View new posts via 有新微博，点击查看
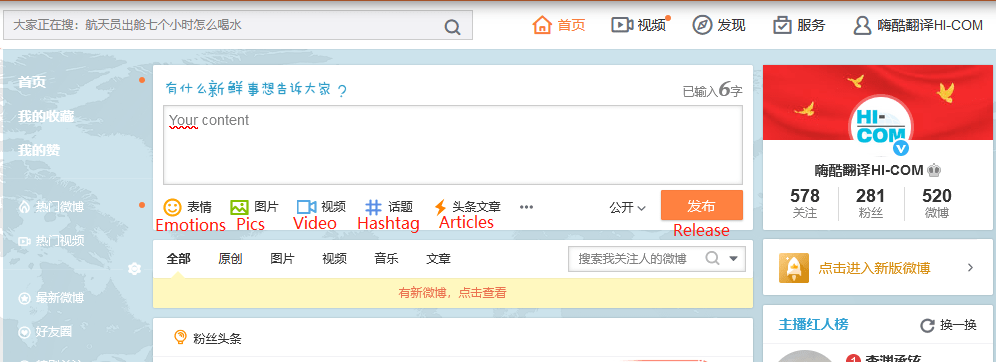Viewport: 996px width, 362px height. click(x=452, y=293)
